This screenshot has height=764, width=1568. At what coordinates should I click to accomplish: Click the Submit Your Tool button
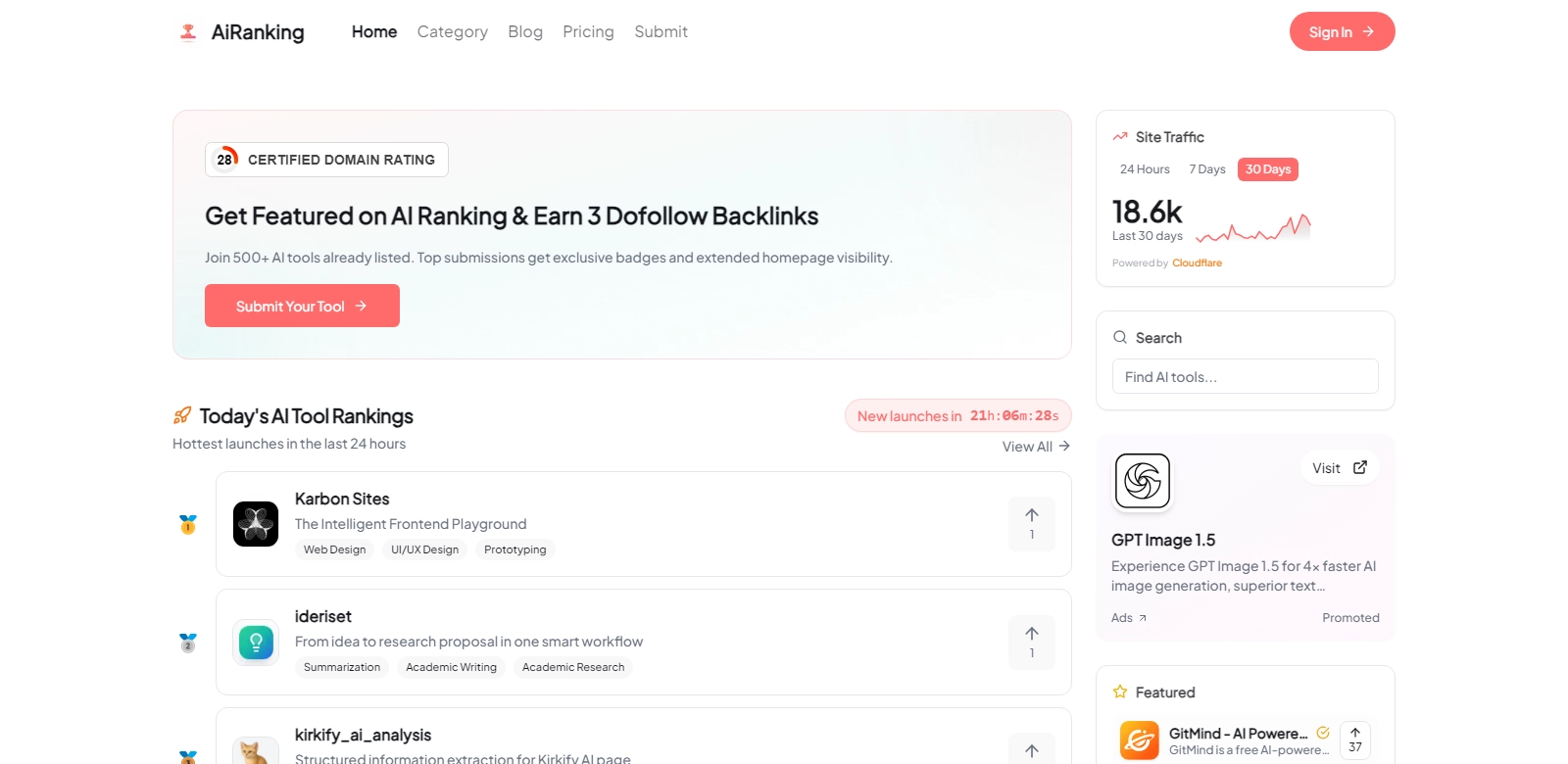302,306
